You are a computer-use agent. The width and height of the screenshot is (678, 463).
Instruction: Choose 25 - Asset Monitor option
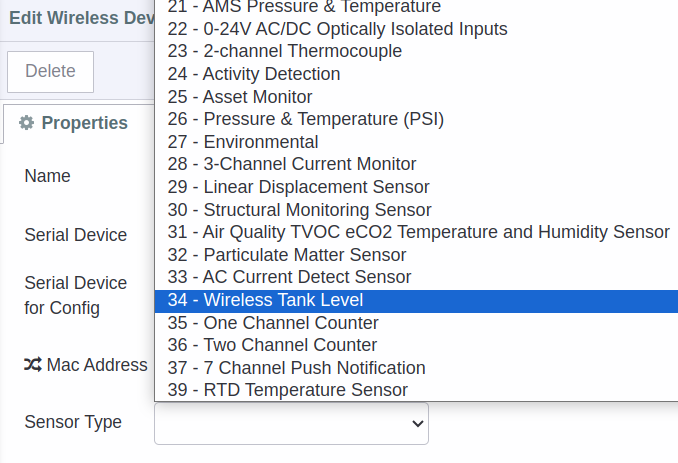click(416, 97)
